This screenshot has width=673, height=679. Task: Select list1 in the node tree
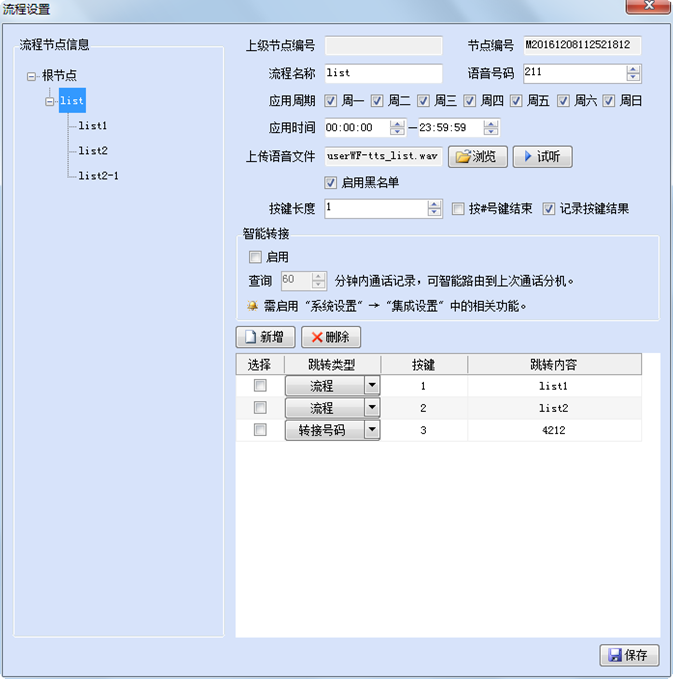point(92,126)
